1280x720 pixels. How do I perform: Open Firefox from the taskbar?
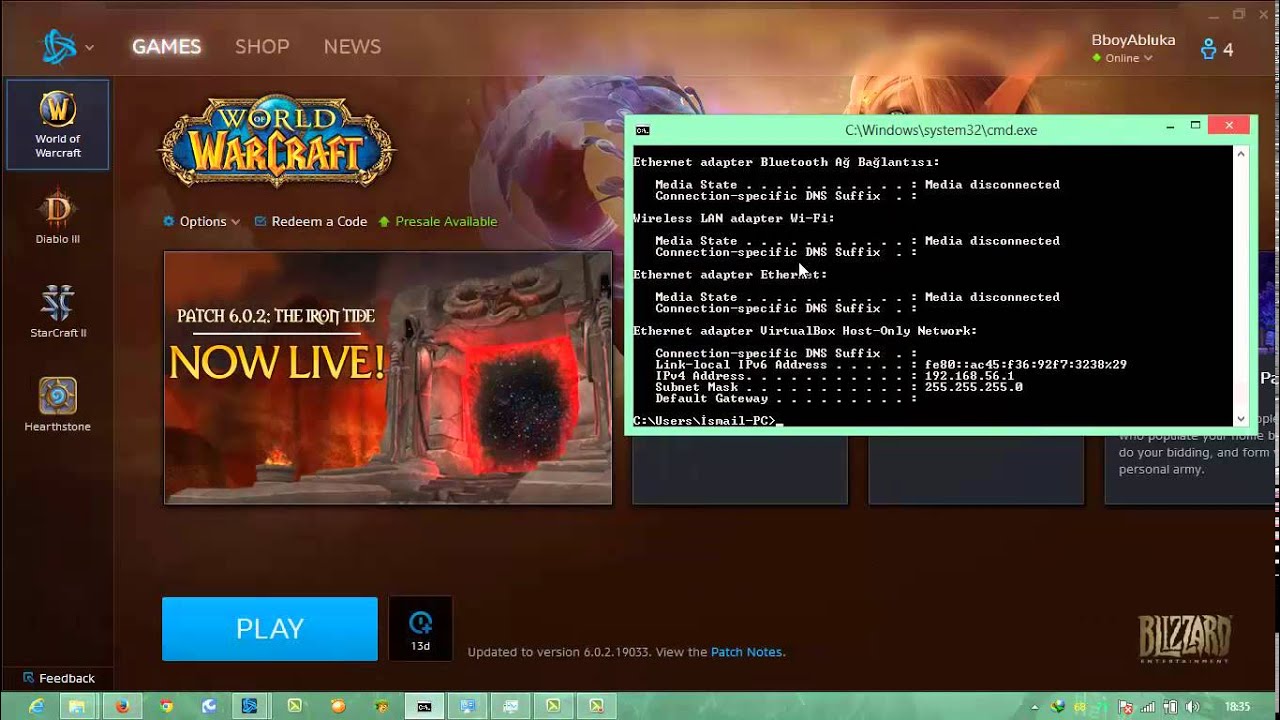(x=122, y=706)
